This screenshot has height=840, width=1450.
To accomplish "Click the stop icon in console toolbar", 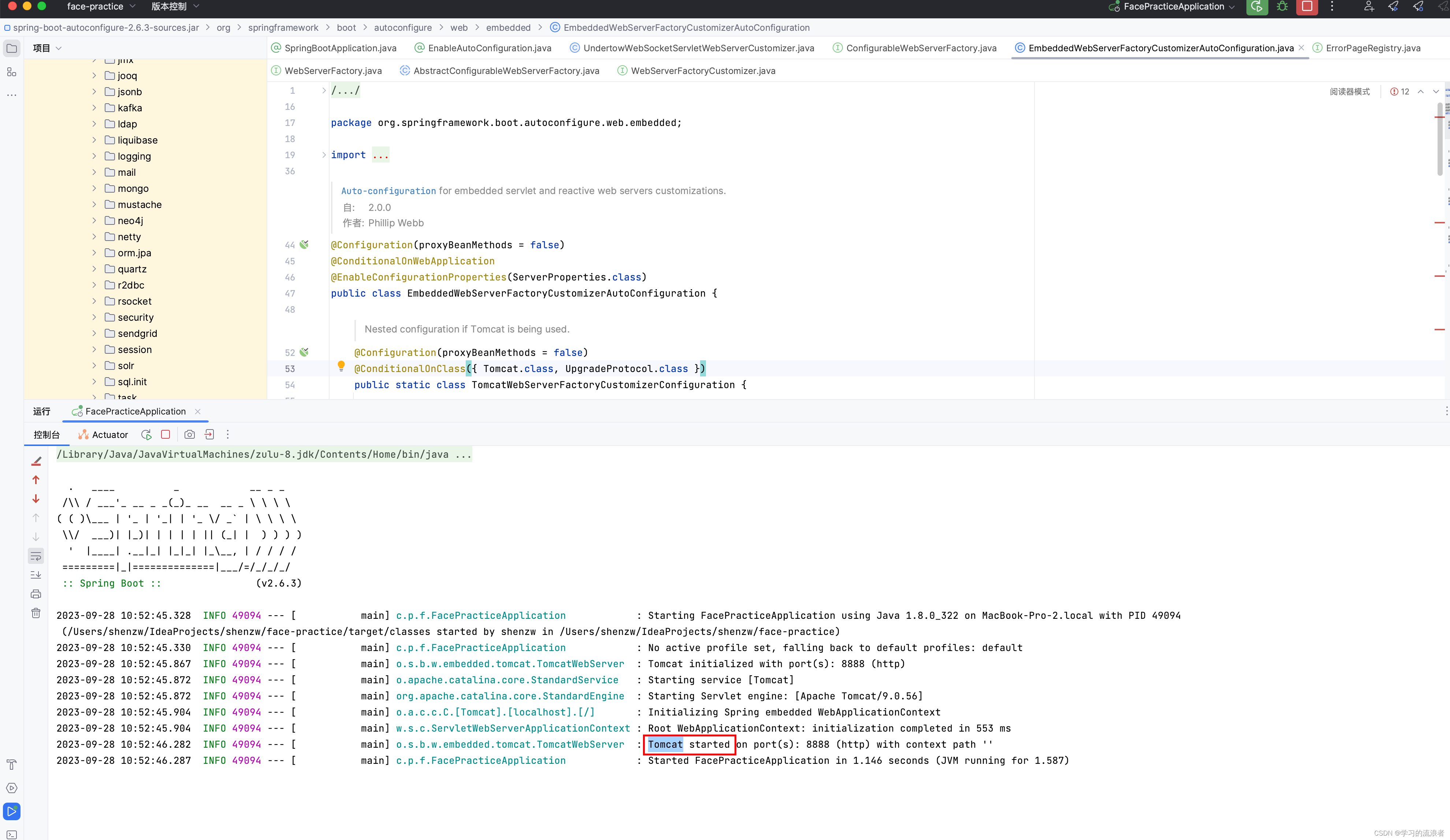I will 166,434.
